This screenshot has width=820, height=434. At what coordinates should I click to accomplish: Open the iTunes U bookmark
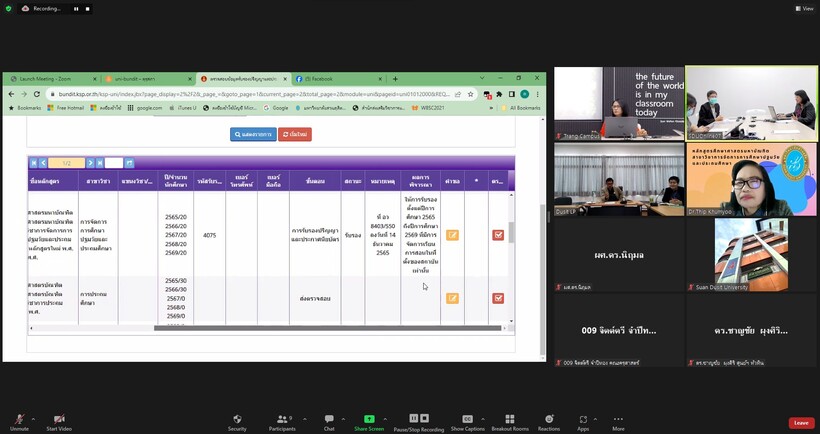pos(184,108)
